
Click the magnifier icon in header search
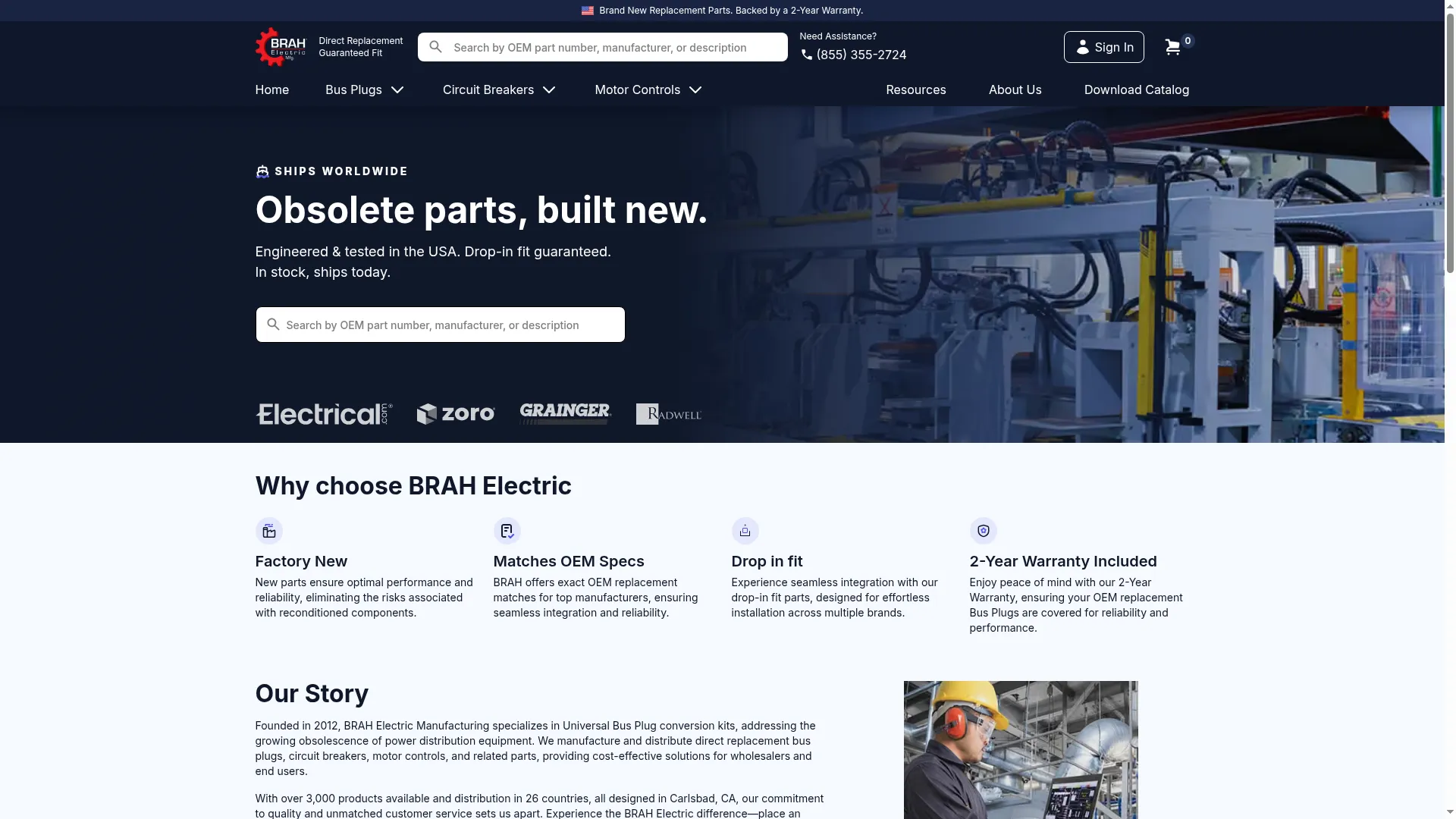tap(435, 47)
